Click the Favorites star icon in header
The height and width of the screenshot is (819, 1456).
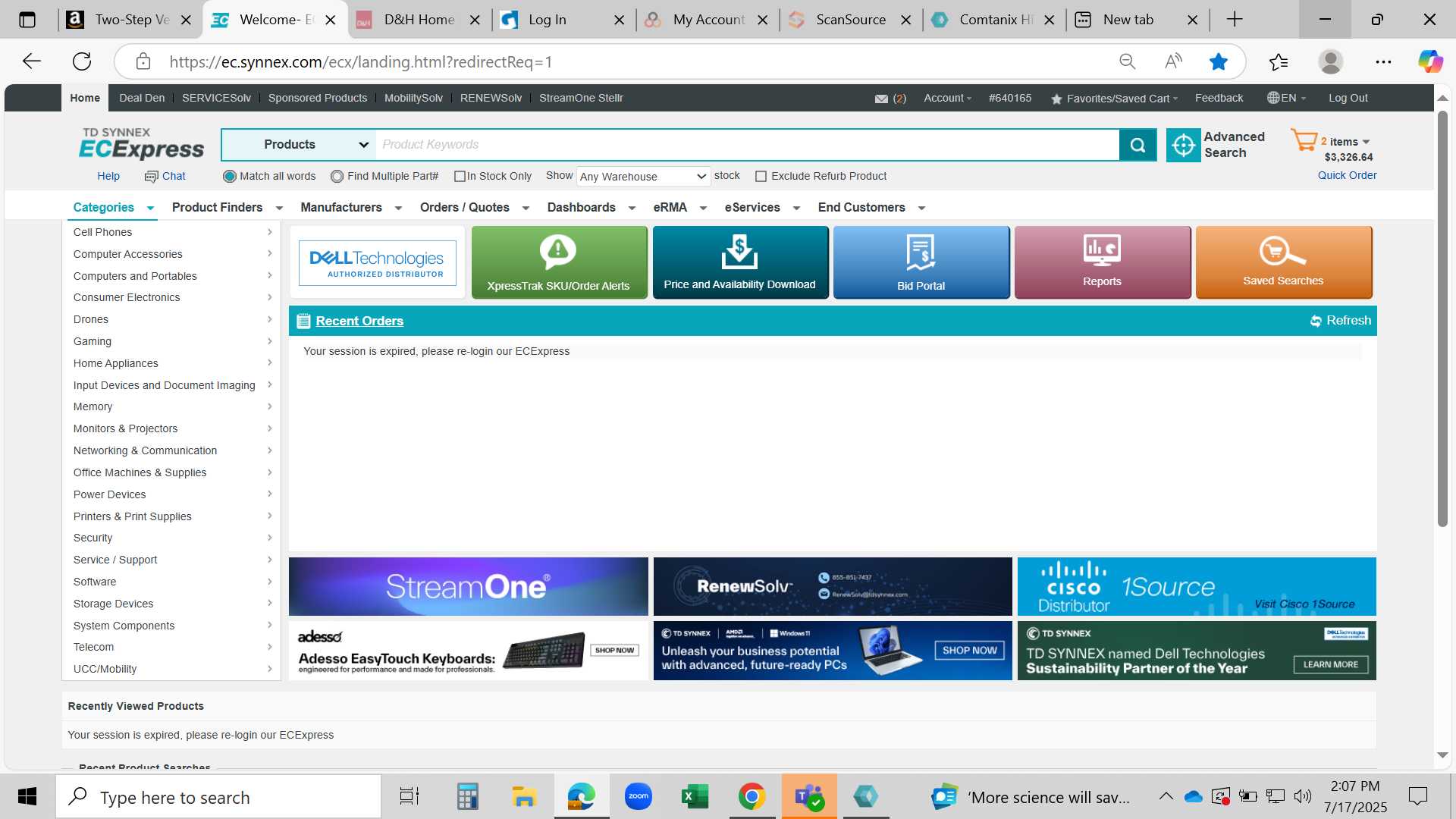point(1056,99)
